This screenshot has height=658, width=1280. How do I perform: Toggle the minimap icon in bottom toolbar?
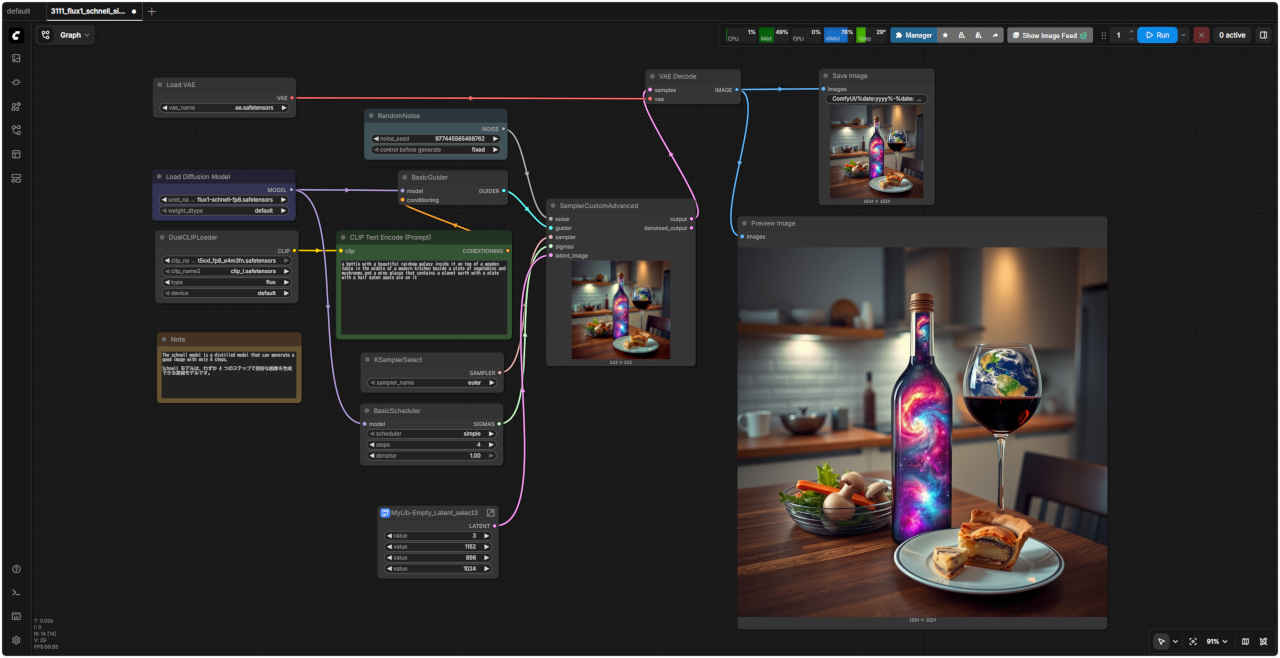click(1245, 641)
